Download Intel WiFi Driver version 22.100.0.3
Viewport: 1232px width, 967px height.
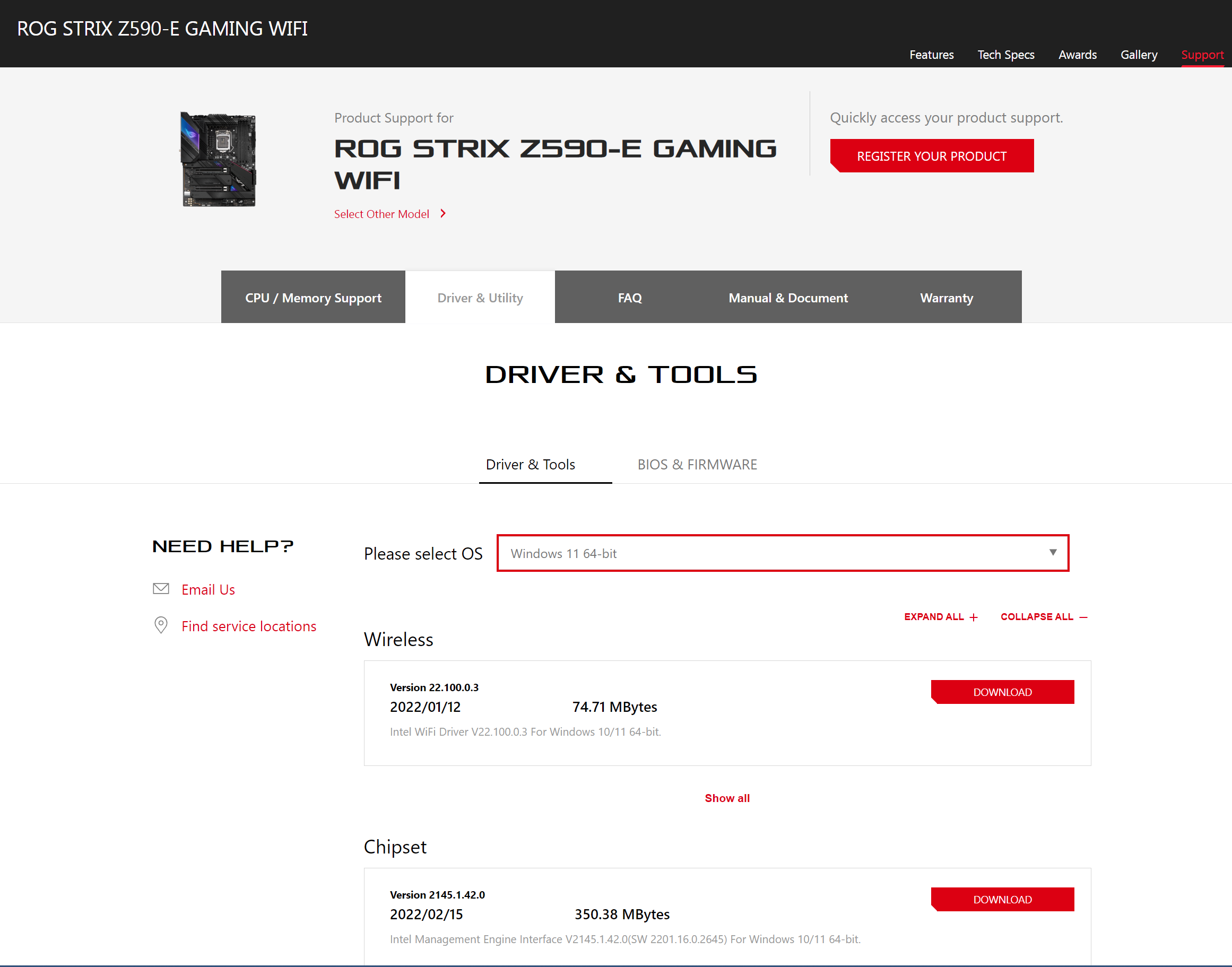click(x=1002, y=692)
